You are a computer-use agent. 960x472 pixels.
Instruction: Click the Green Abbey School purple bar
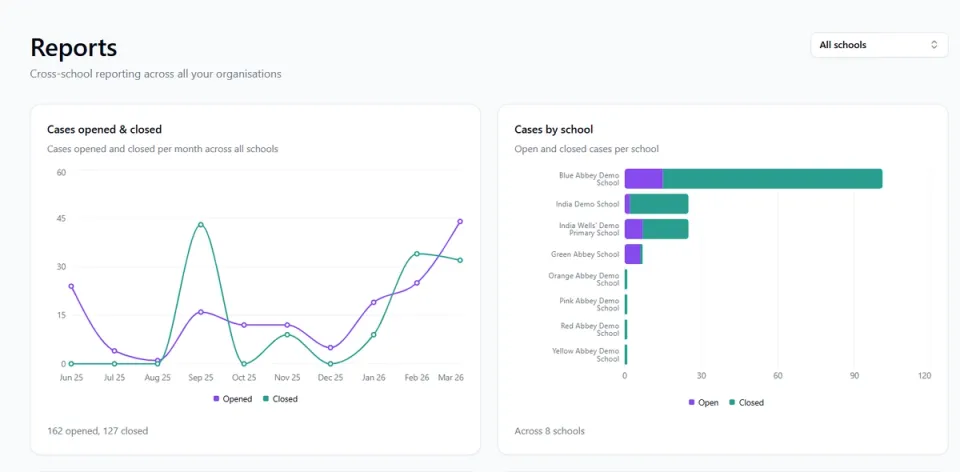pos(632,254)
